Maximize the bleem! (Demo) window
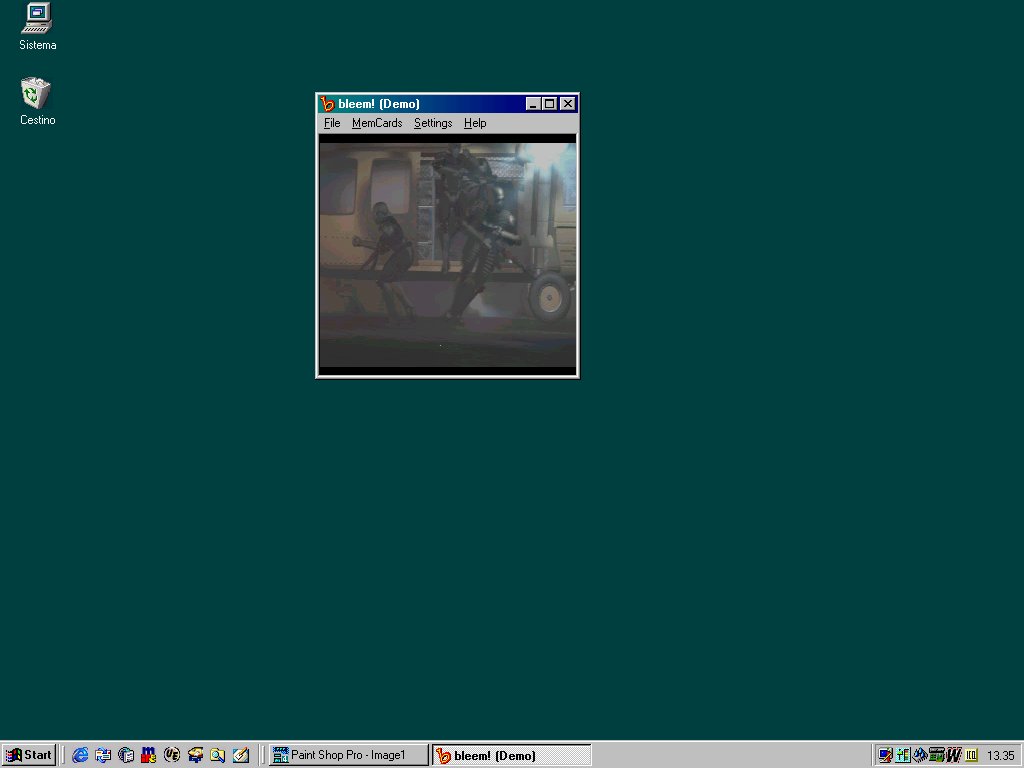The width and height of the screenshot is (1024, 768). point(550,104)
